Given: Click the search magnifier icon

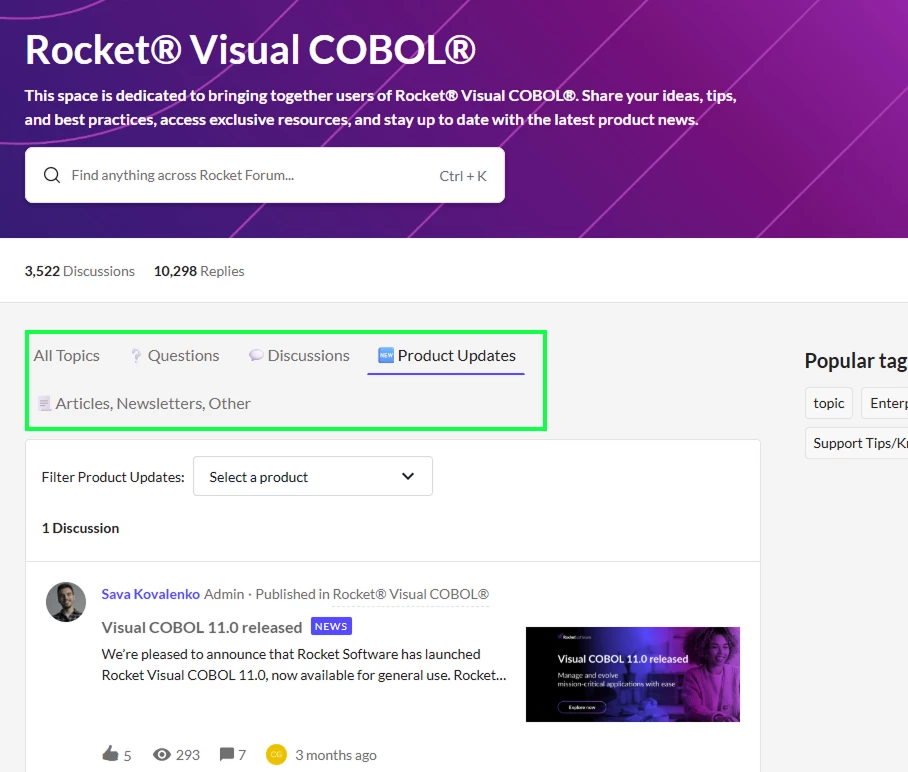Looking at the screenshot, I should [x=52, y=175].
